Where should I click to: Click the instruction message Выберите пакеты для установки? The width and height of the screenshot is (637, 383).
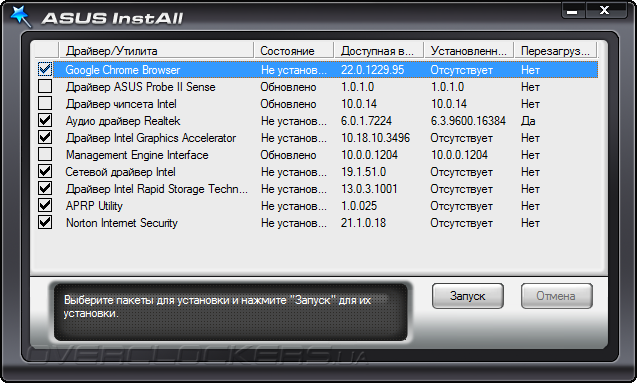217,307
